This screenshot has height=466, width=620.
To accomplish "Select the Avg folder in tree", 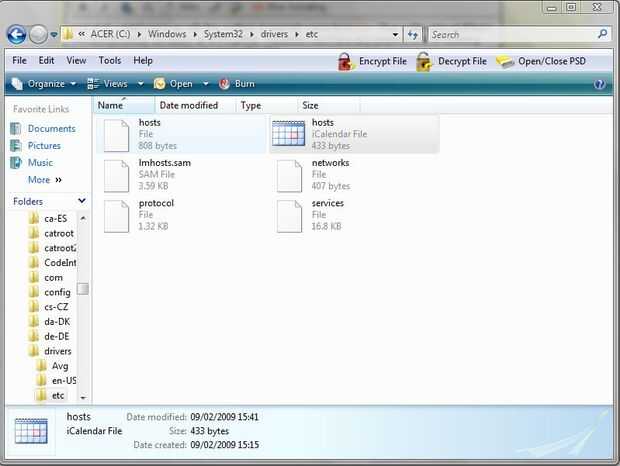I will tap(52, 366).
